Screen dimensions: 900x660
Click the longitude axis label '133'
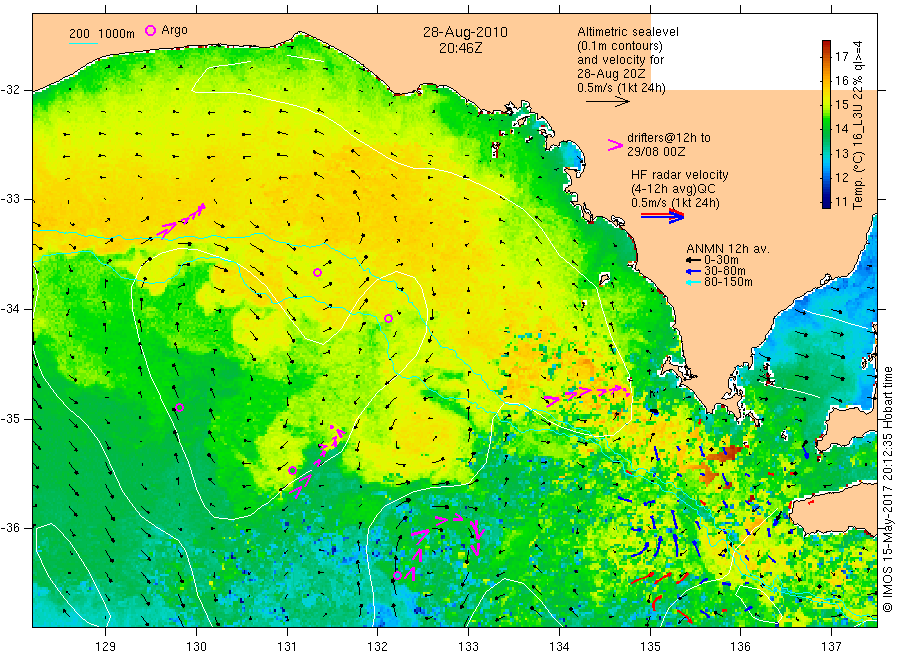(x=468, y=647)
